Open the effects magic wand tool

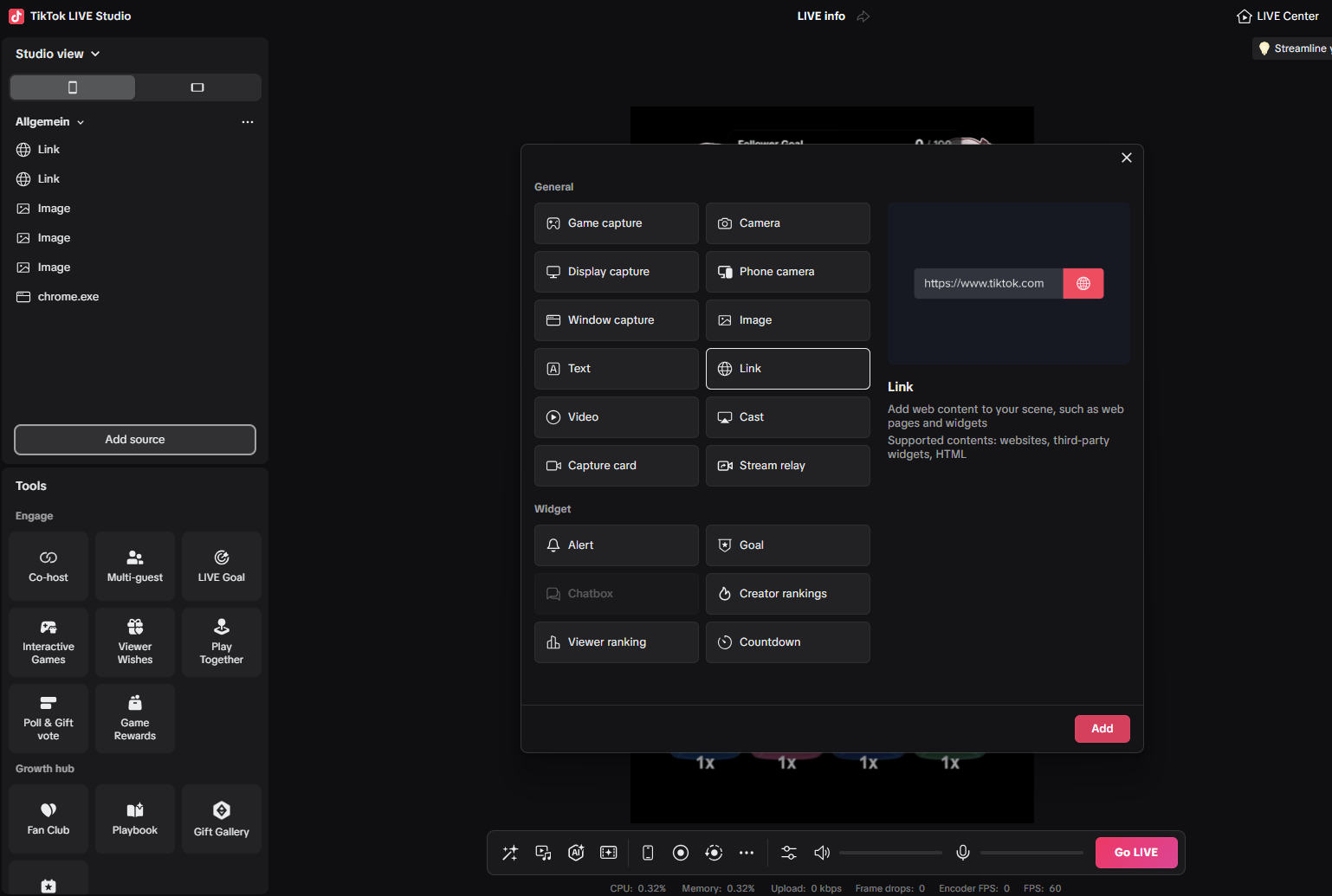510,853
